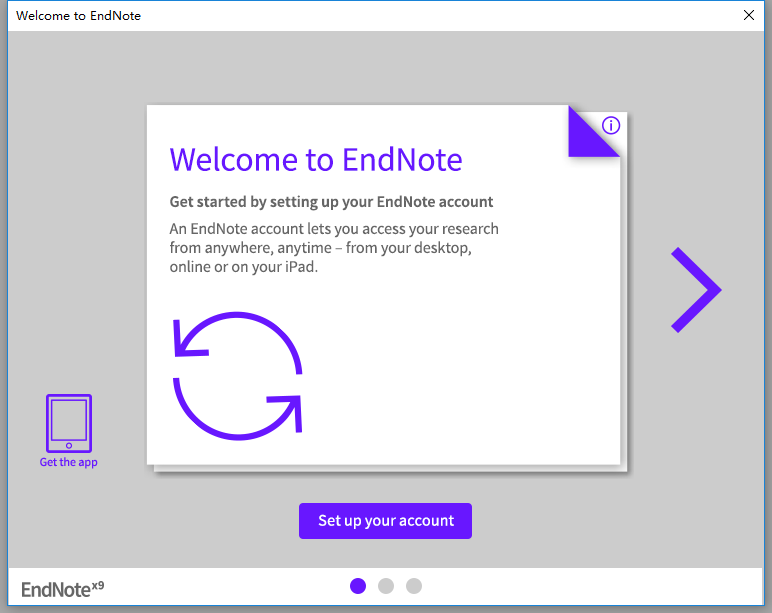Click the Welcome to EndNote heading
The width and height of the screenshot is (772, 613).
click(316, 160)
